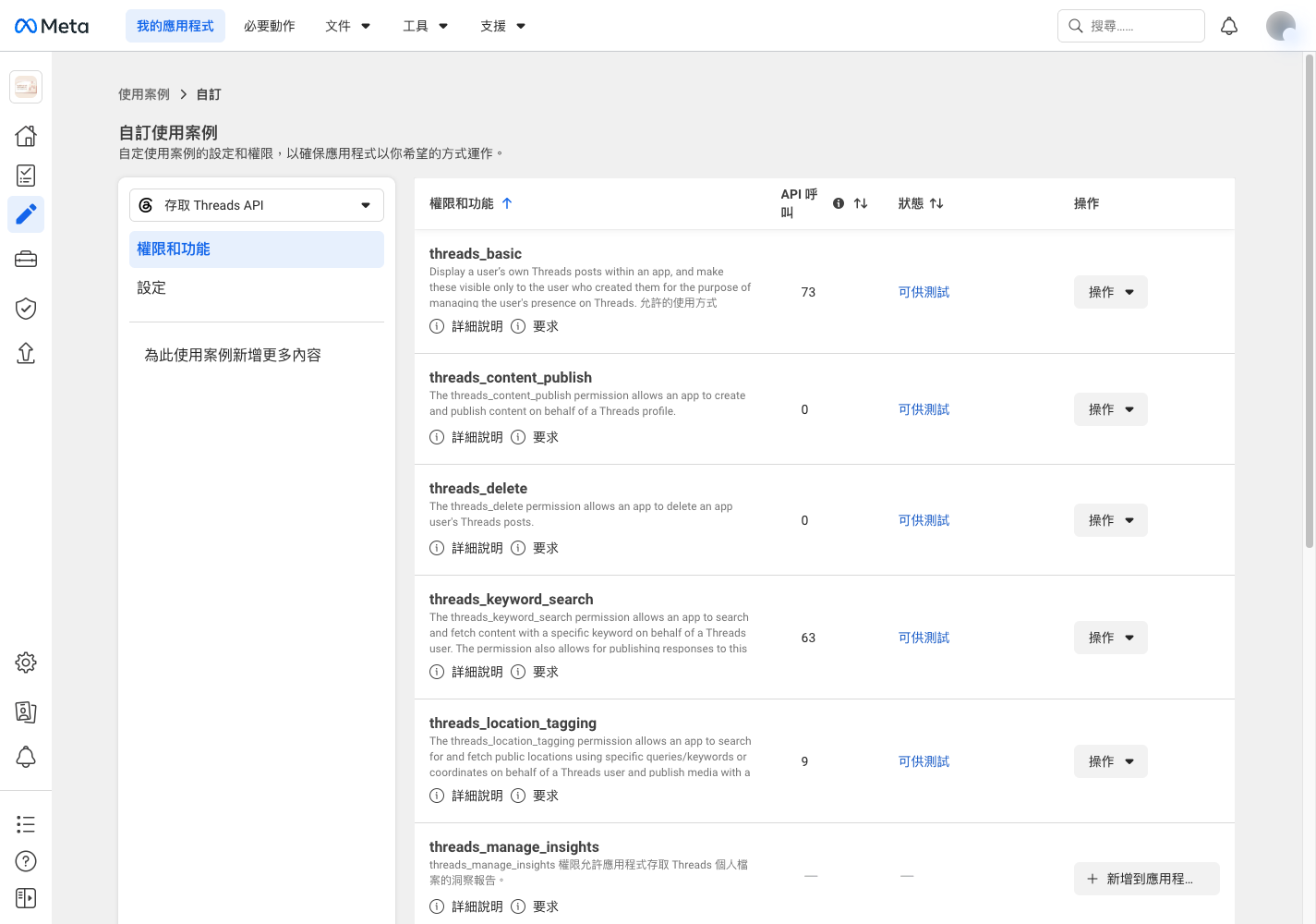Image resolution: width=1316 pixels, height=924 pixels.
Task: Click 新增到應用程式 for threads_manage_insights
Action: [x=1147, y=879]
